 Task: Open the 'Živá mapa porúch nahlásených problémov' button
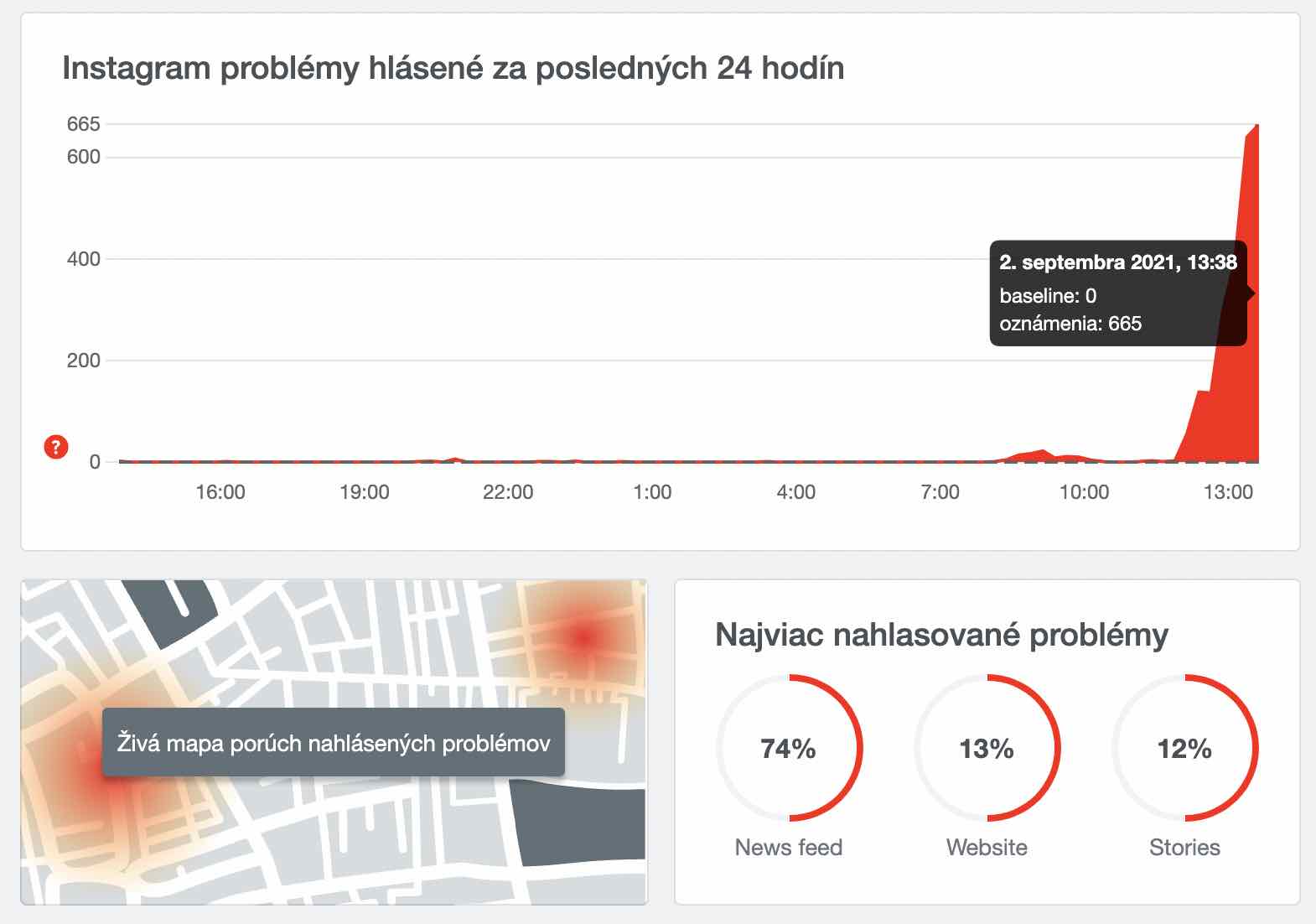tap(333, 743)
